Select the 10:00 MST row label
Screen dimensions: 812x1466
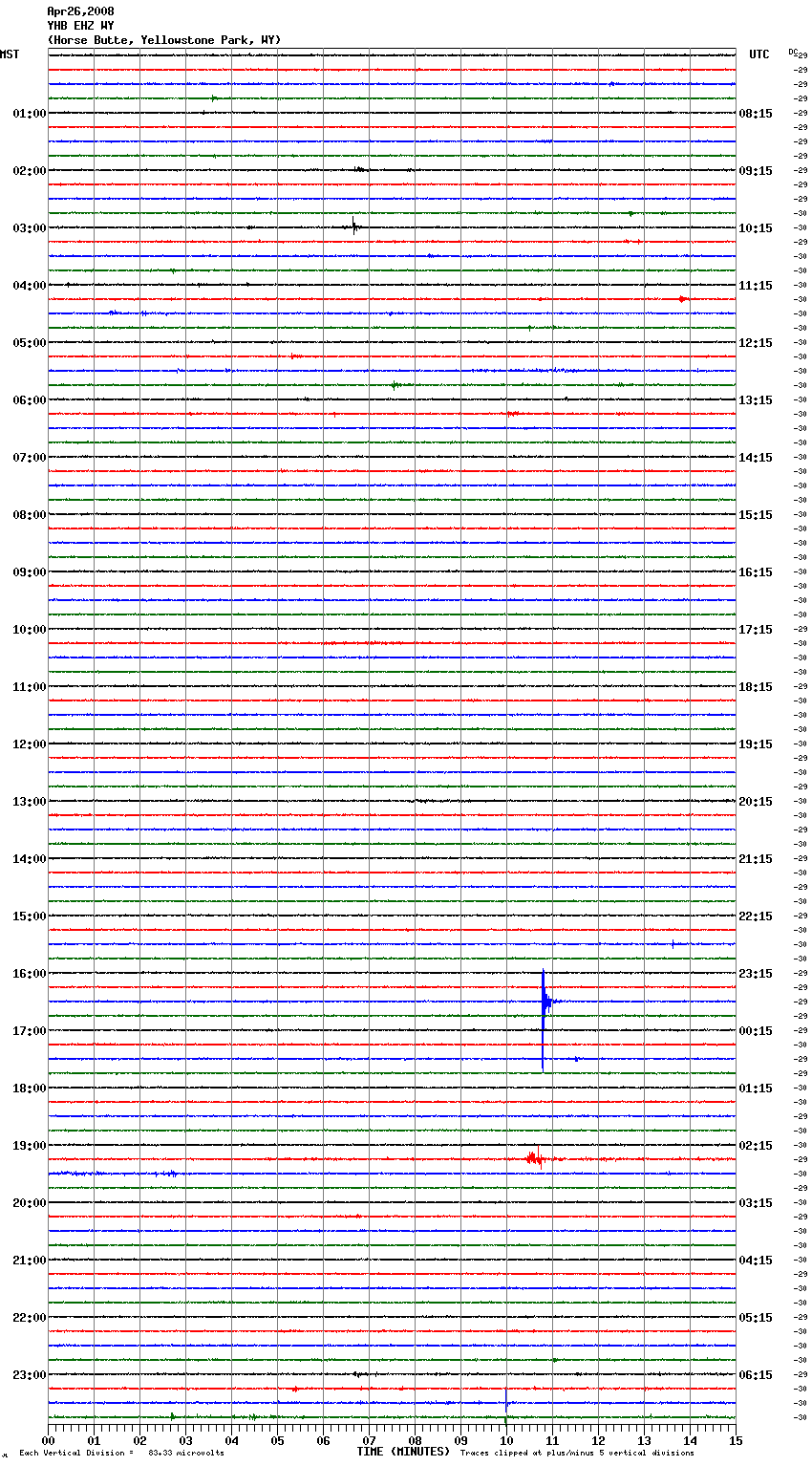tap(30, 630)
